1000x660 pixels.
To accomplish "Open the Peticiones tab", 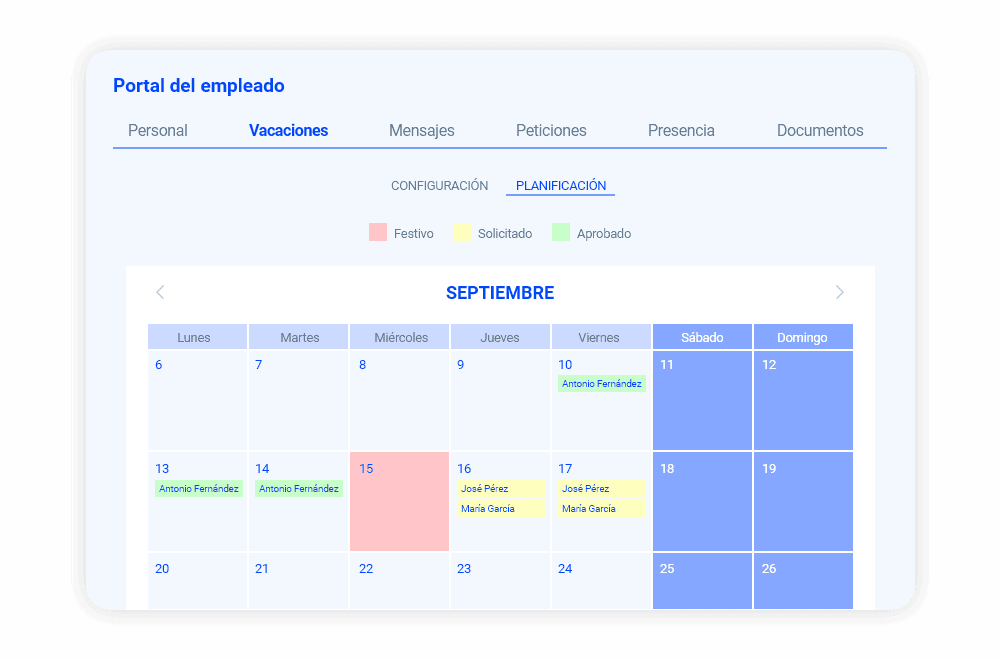I will [x=551, y=130].
